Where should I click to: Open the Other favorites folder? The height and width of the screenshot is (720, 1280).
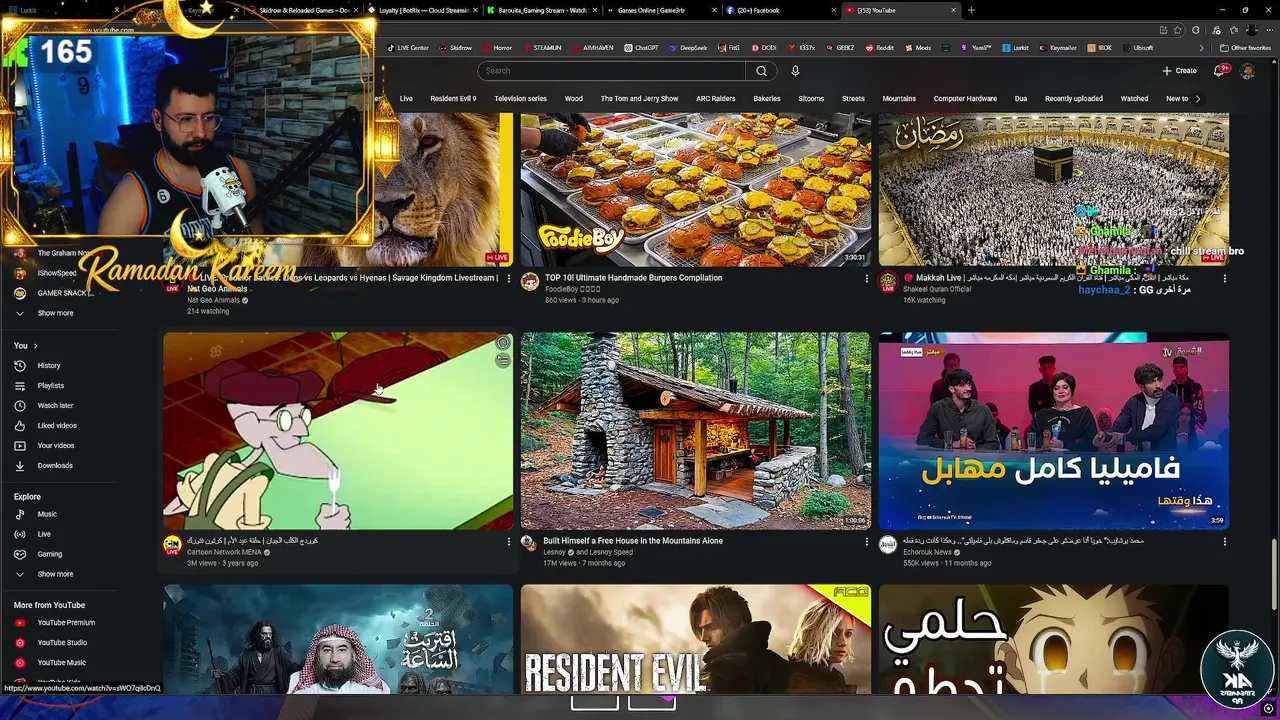(x=1245, y=48)
